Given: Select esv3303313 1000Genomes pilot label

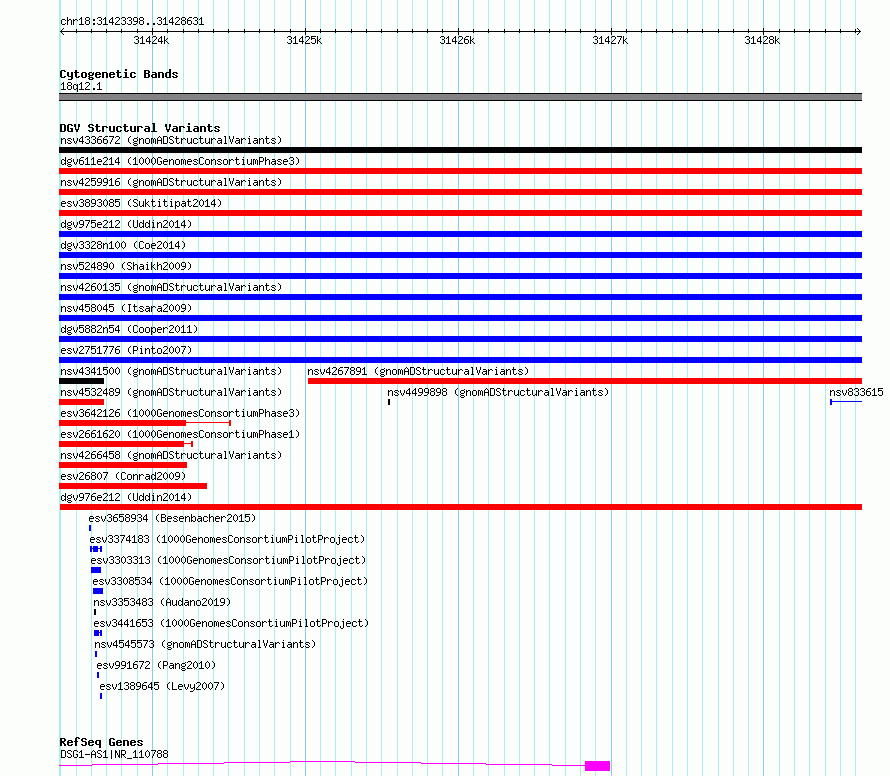Looking at the screenshot, I should tap(228, 560).
